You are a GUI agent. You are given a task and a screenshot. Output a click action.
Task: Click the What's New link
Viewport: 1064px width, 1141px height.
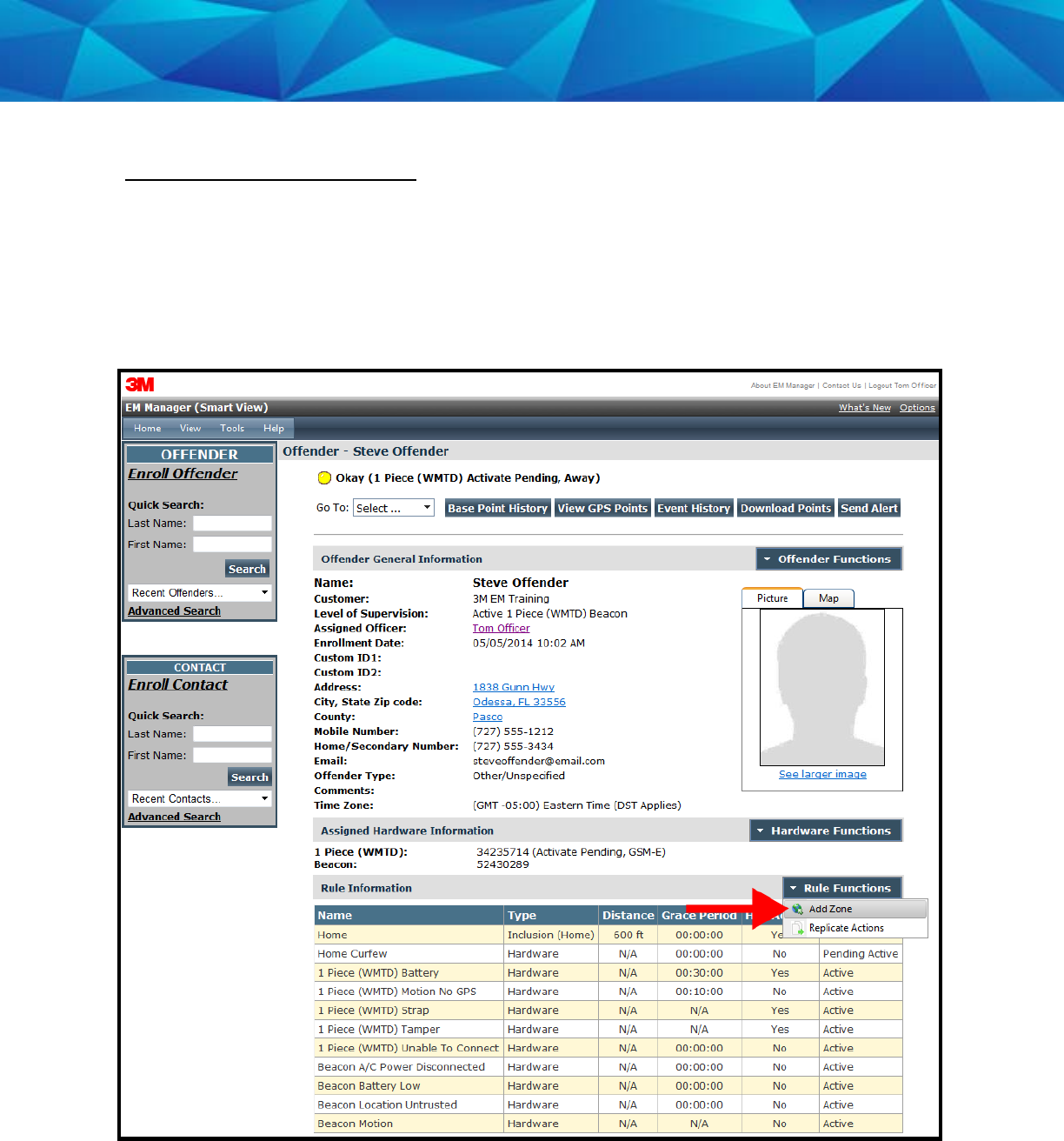coord(865,407)
